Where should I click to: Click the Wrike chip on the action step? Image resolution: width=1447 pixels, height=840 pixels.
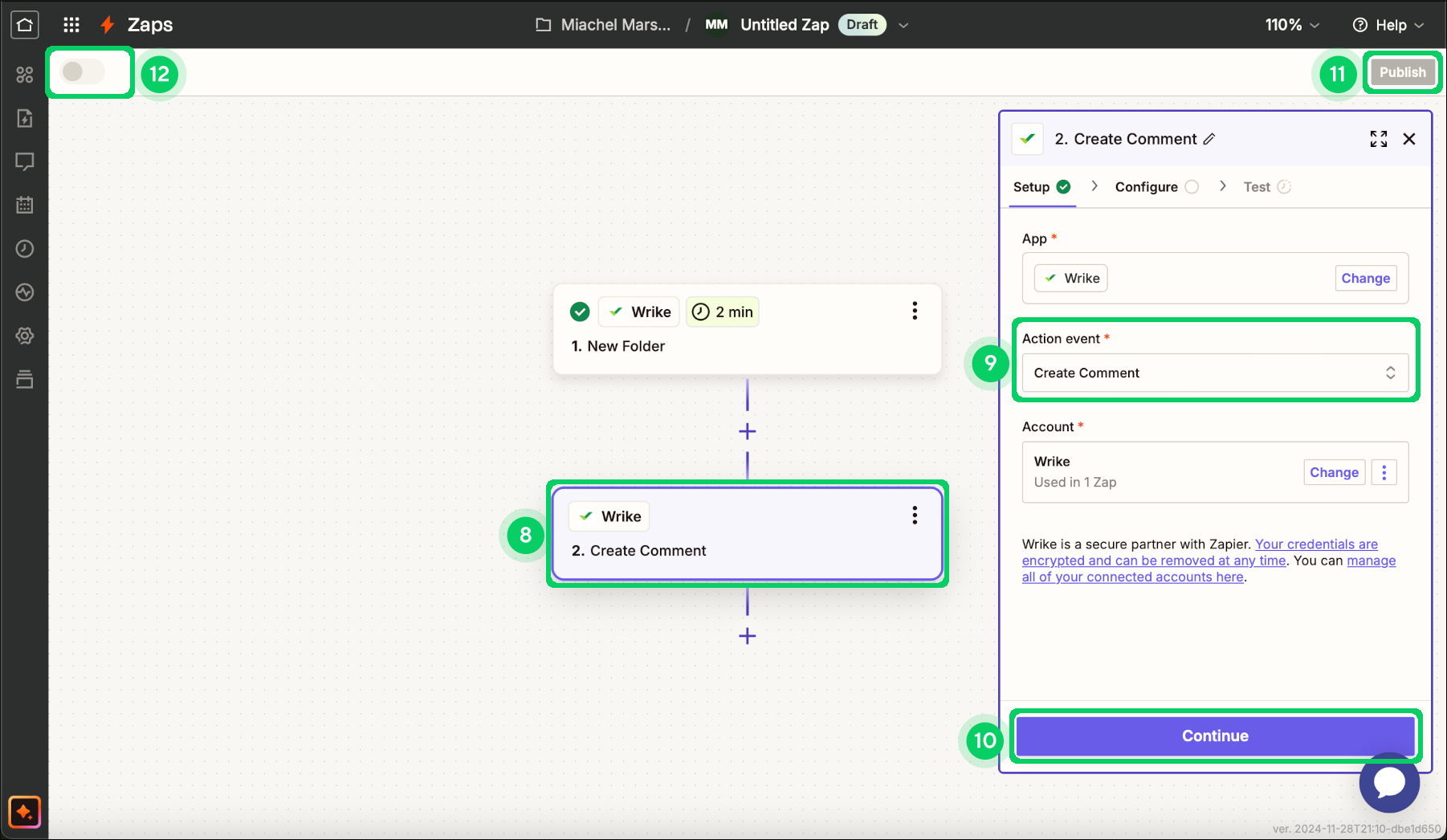point(609,516)
